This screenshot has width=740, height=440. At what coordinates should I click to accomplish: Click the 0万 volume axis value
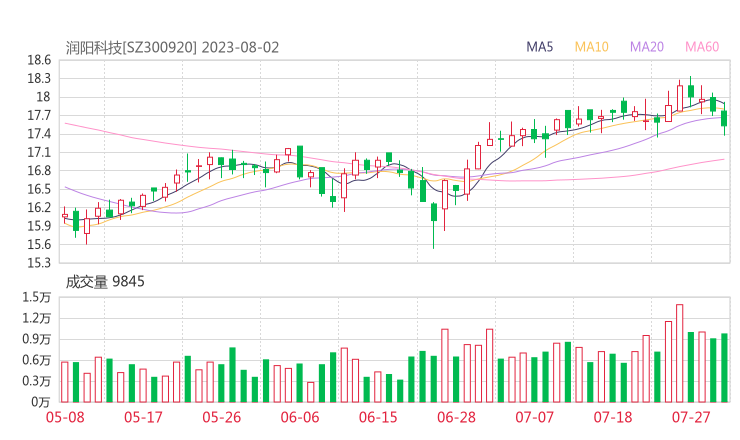(41, 402)
